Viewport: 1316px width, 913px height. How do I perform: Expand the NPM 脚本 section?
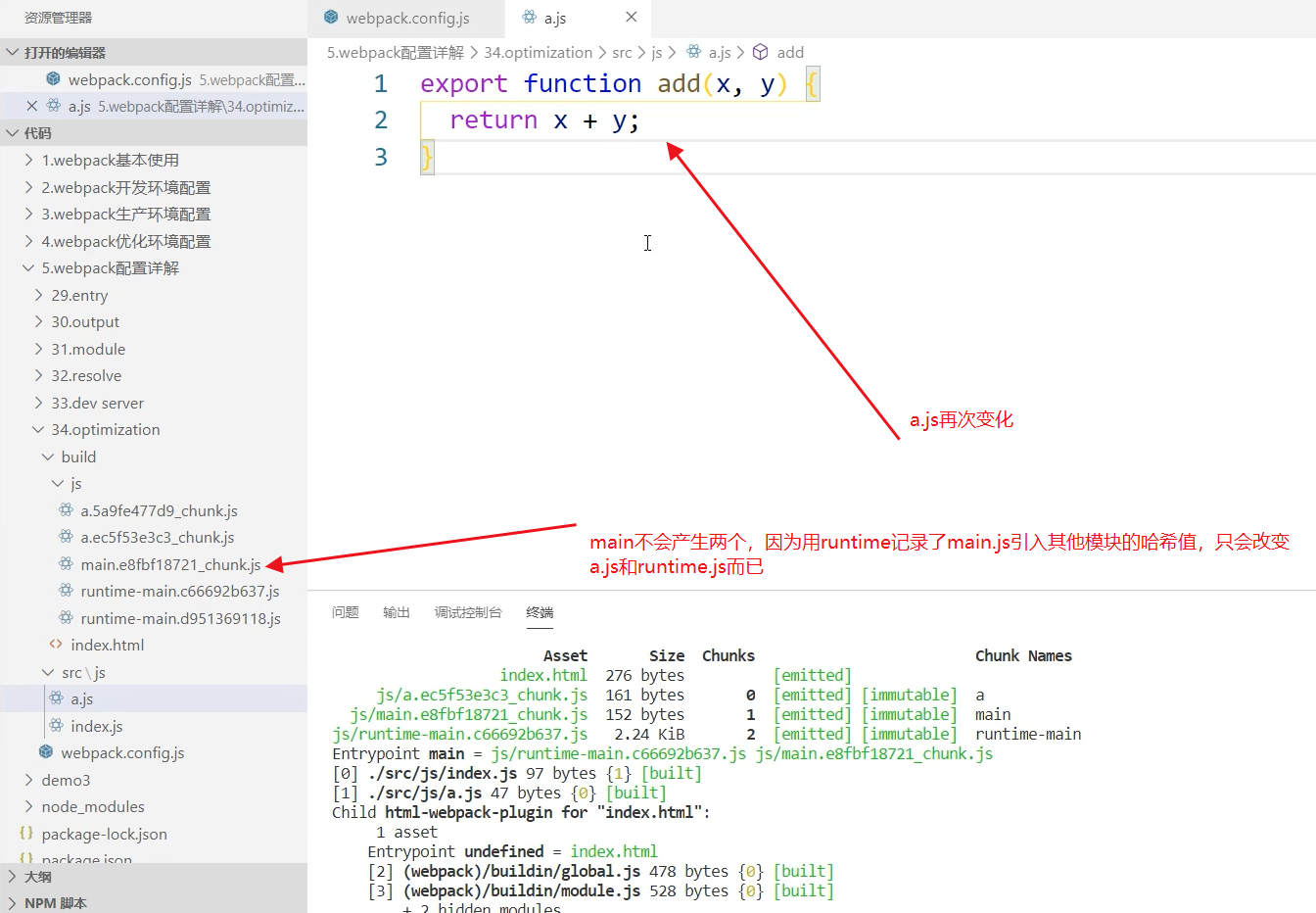(x=154, y=902)
